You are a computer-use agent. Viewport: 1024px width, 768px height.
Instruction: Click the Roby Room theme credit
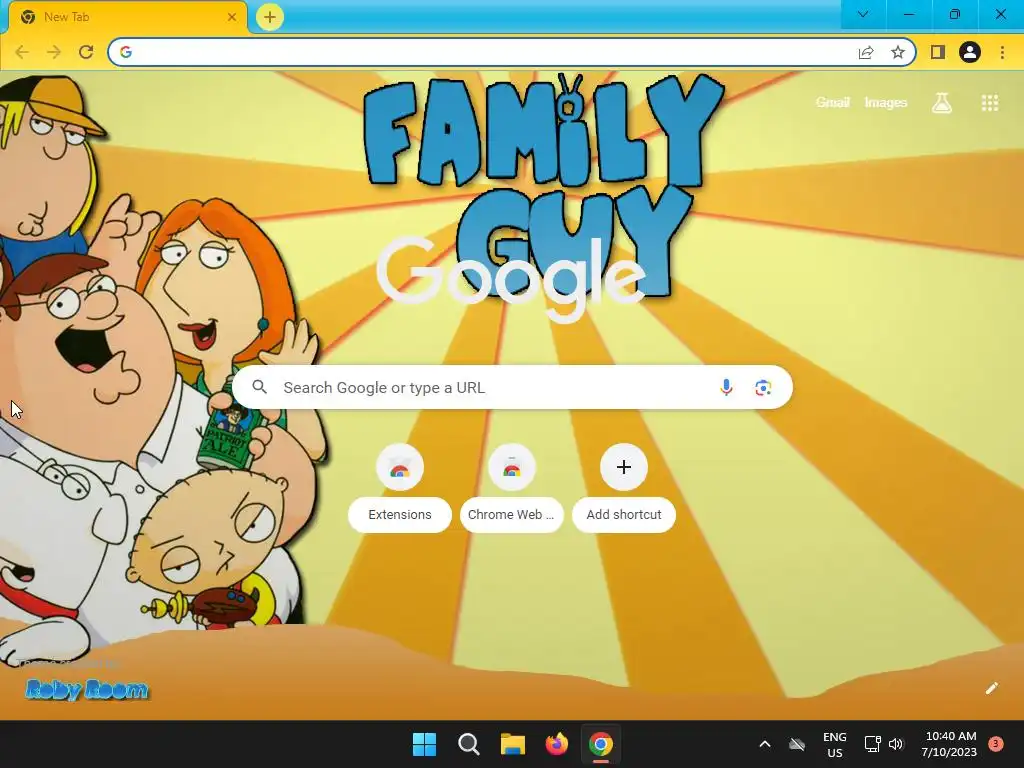(87, 690)
